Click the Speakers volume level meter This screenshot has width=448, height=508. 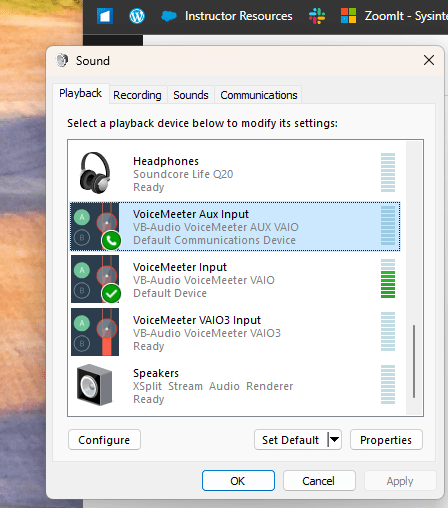(x=388, y=385)
